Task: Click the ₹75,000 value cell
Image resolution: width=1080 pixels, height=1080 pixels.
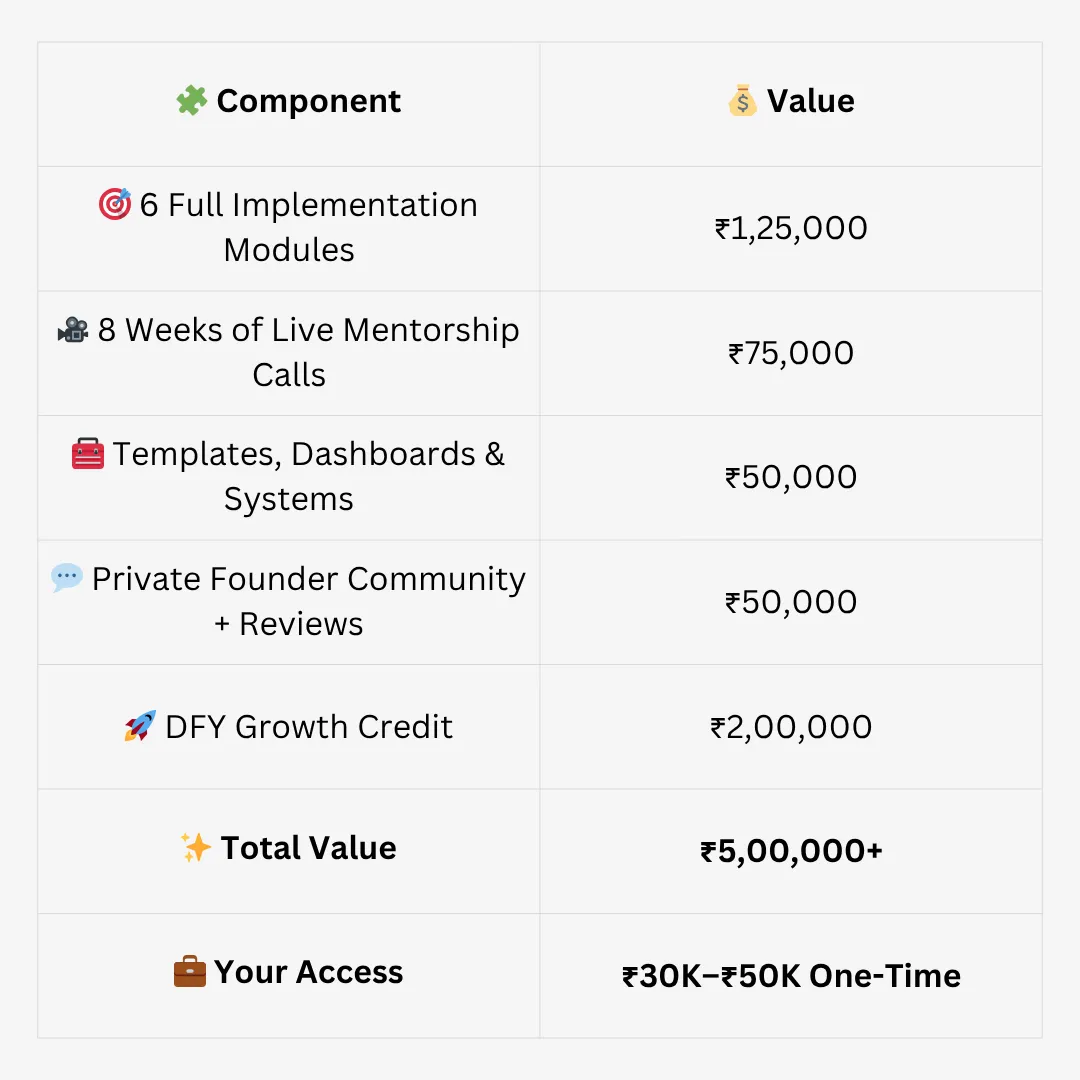Action: [791, 353]
